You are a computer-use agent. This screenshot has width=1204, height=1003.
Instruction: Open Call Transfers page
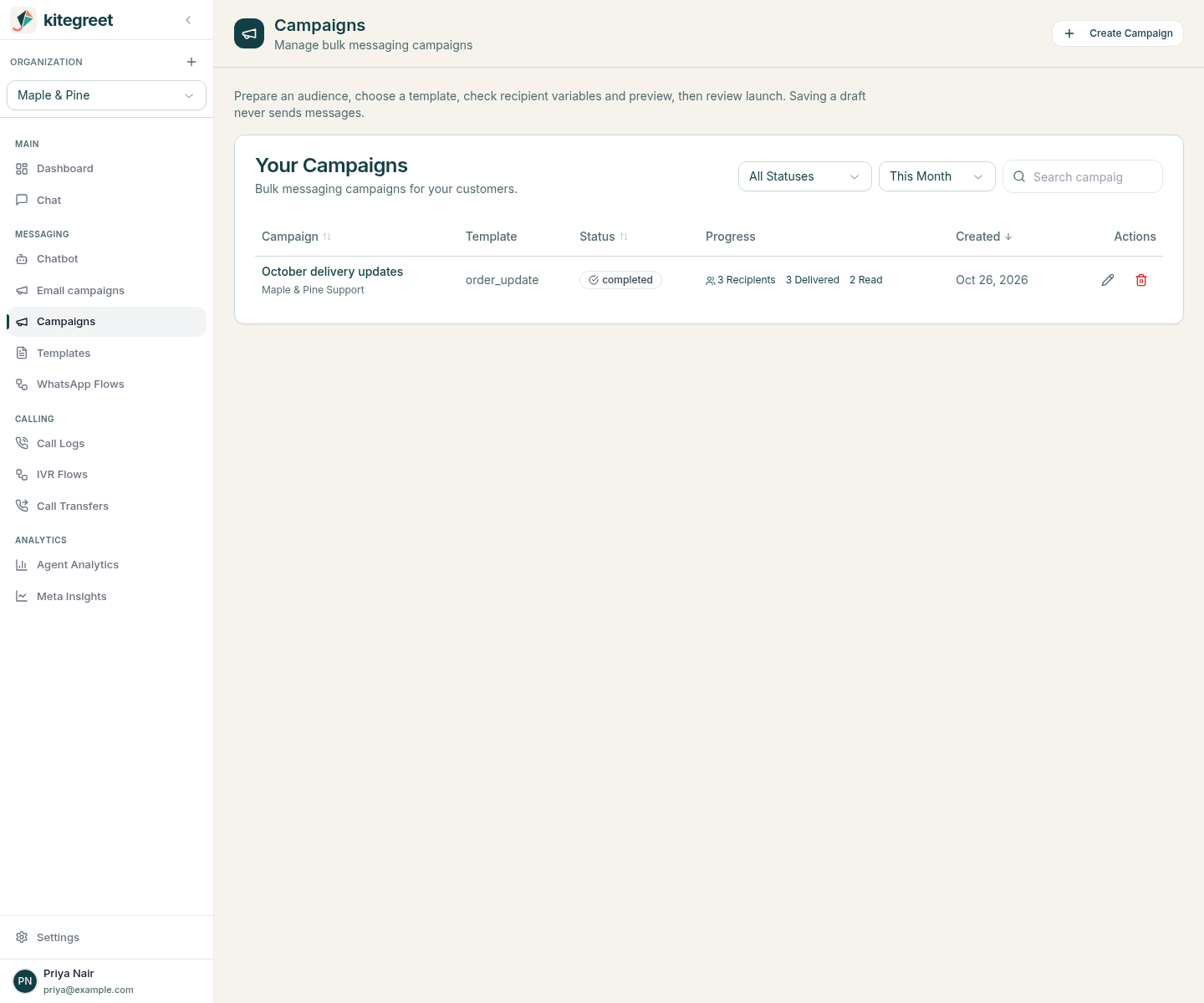pyautogui.click(x=106, y=507)
